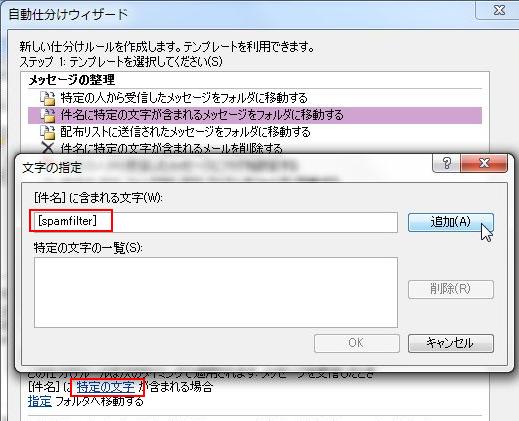Viewport: 519px width, 421px height.
Task: Close the 自動仕分けウィザード window
Action: [499, 10]
